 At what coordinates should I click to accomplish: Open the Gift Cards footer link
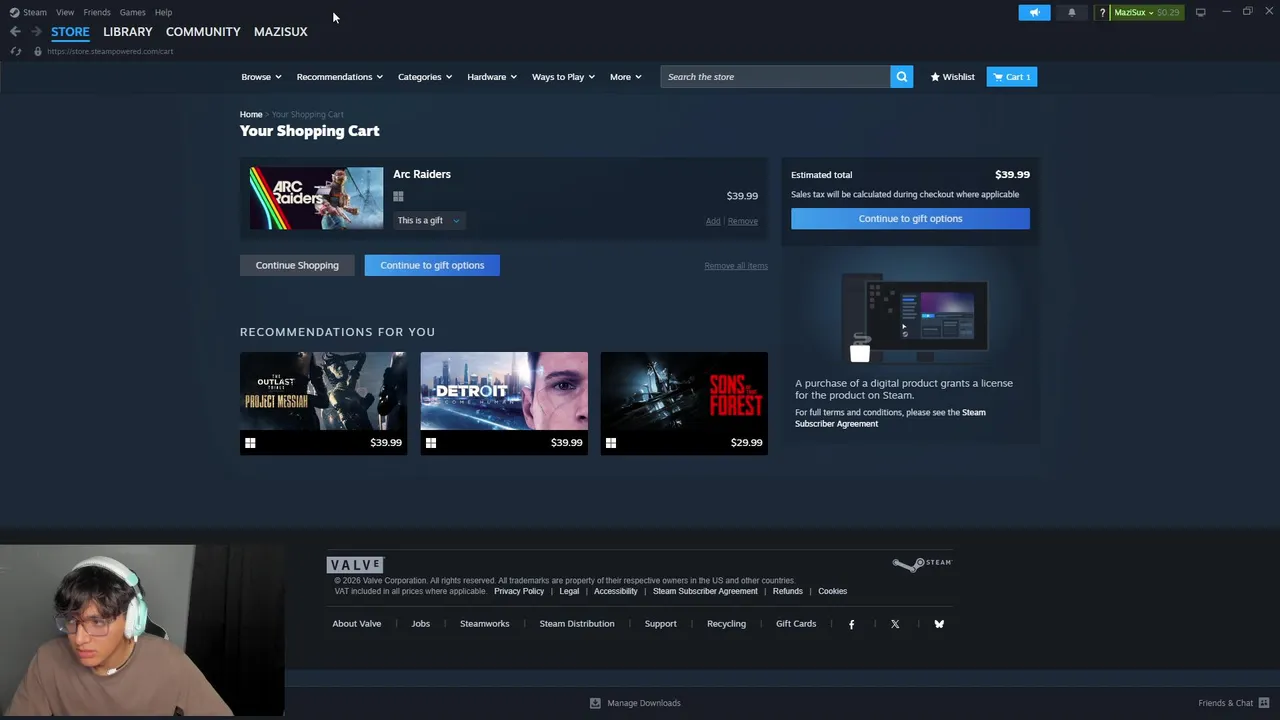pos(796,624)
